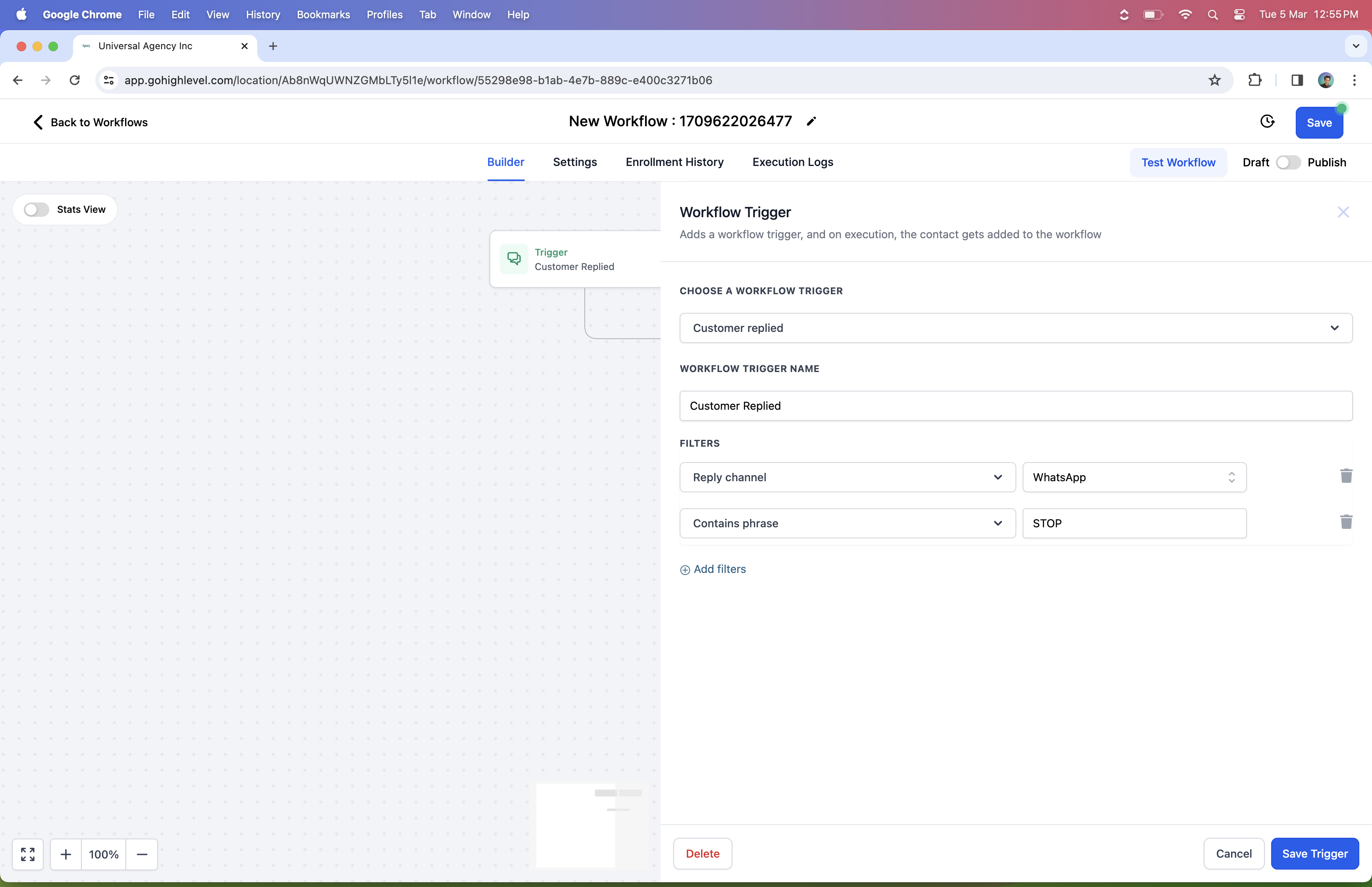Zoom out the canvas with minus icon
Screen dimensions: 1372x887
click(x=142, y=854)
